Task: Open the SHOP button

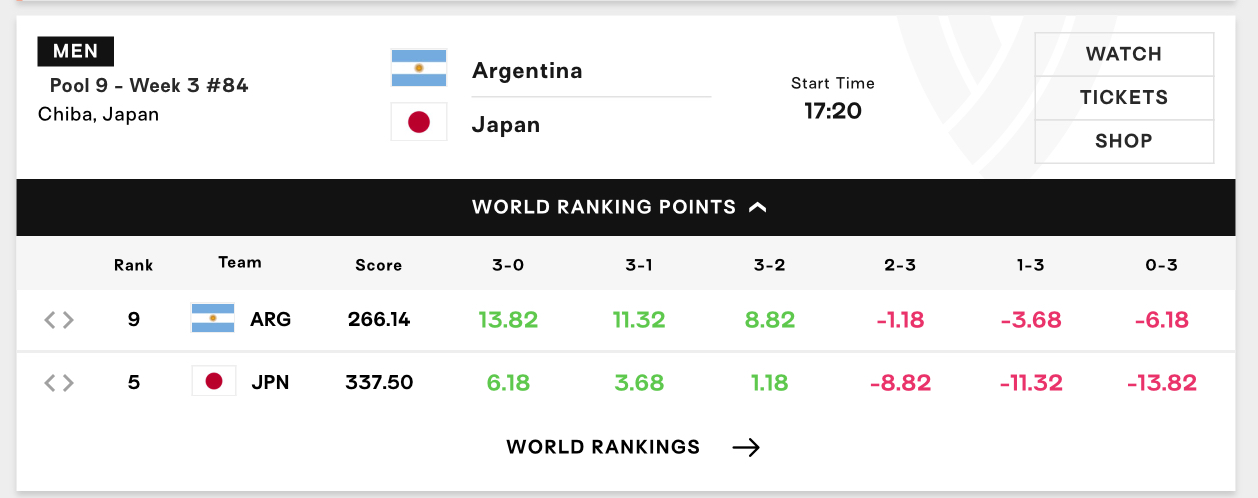Action: tap(1124, 141)
